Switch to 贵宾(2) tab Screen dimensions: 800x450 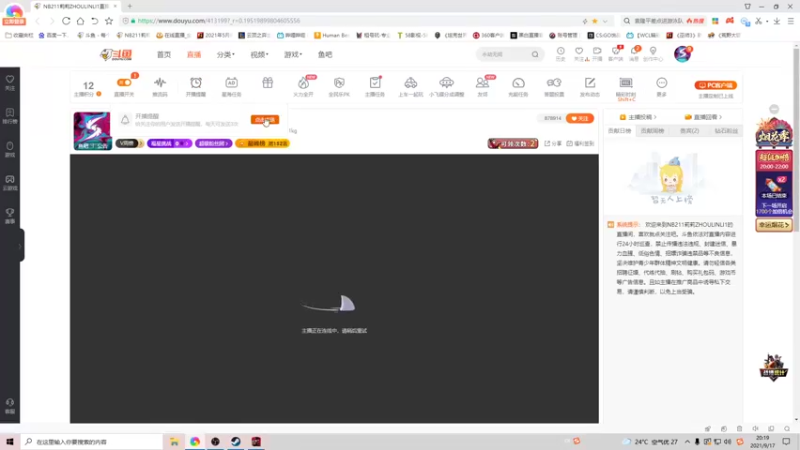click(689, 131)
